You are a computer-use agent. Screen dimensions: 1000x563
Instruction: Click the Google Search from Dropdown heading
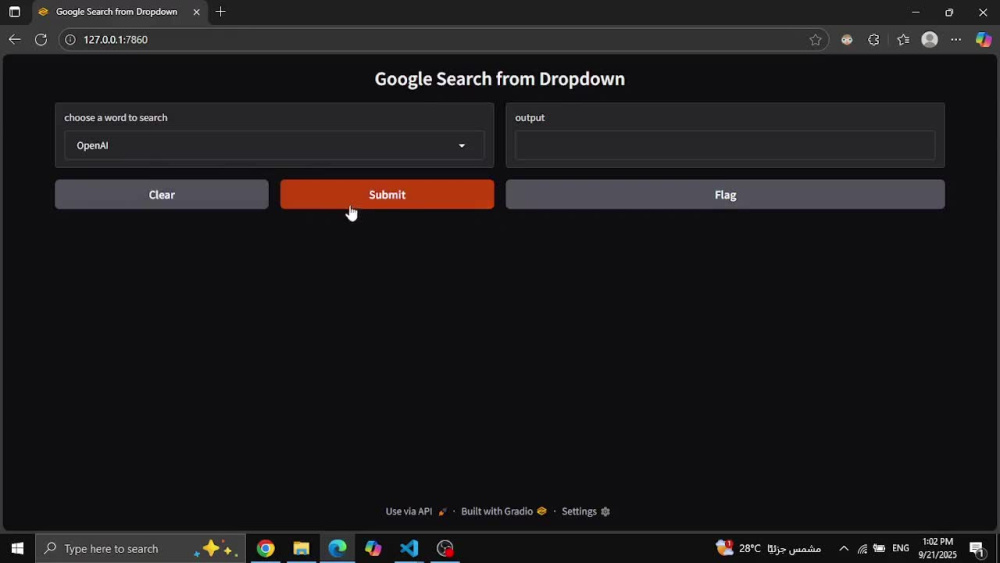(499, 79)
